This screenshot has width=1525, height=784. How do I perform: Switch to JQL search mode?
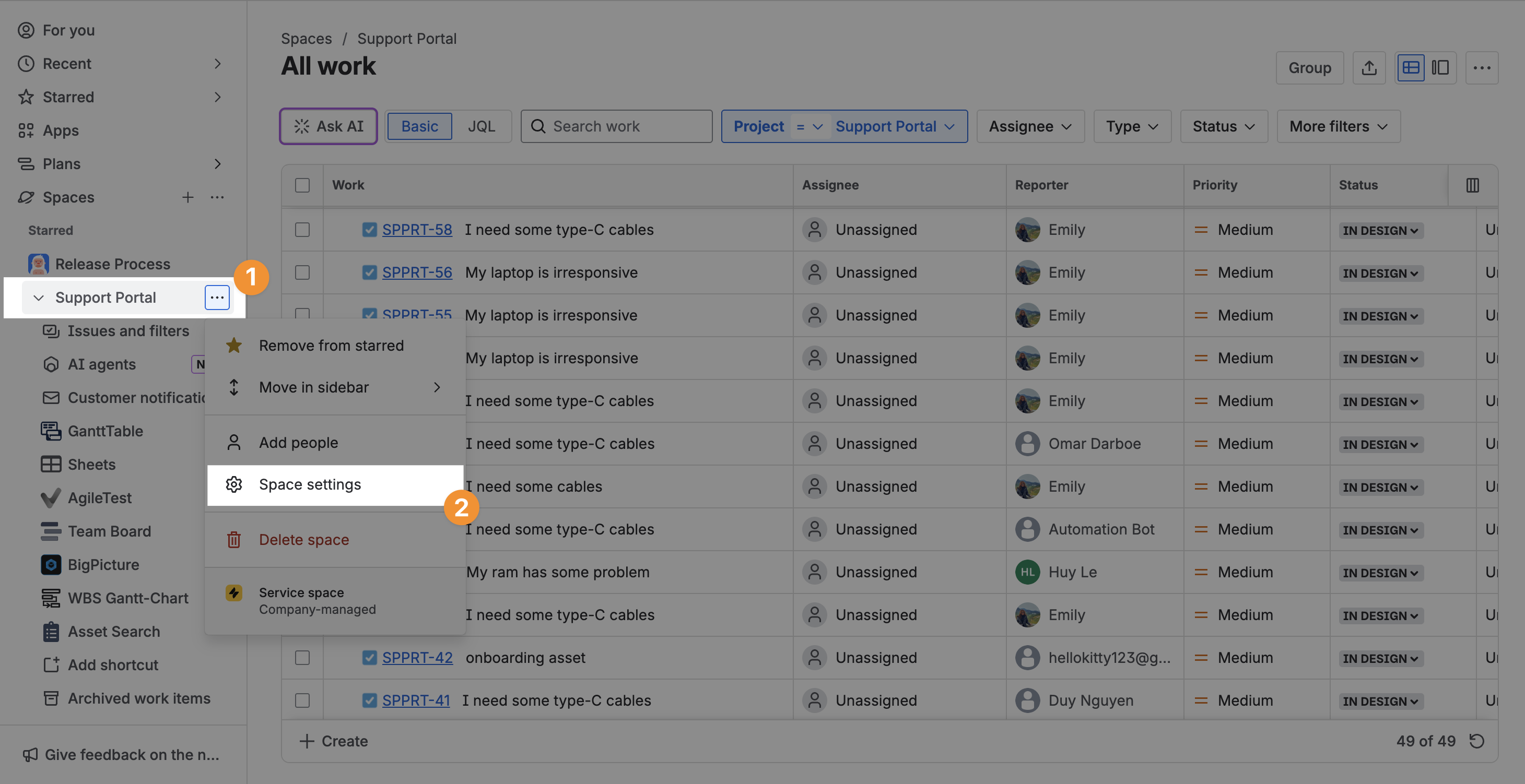480,126
